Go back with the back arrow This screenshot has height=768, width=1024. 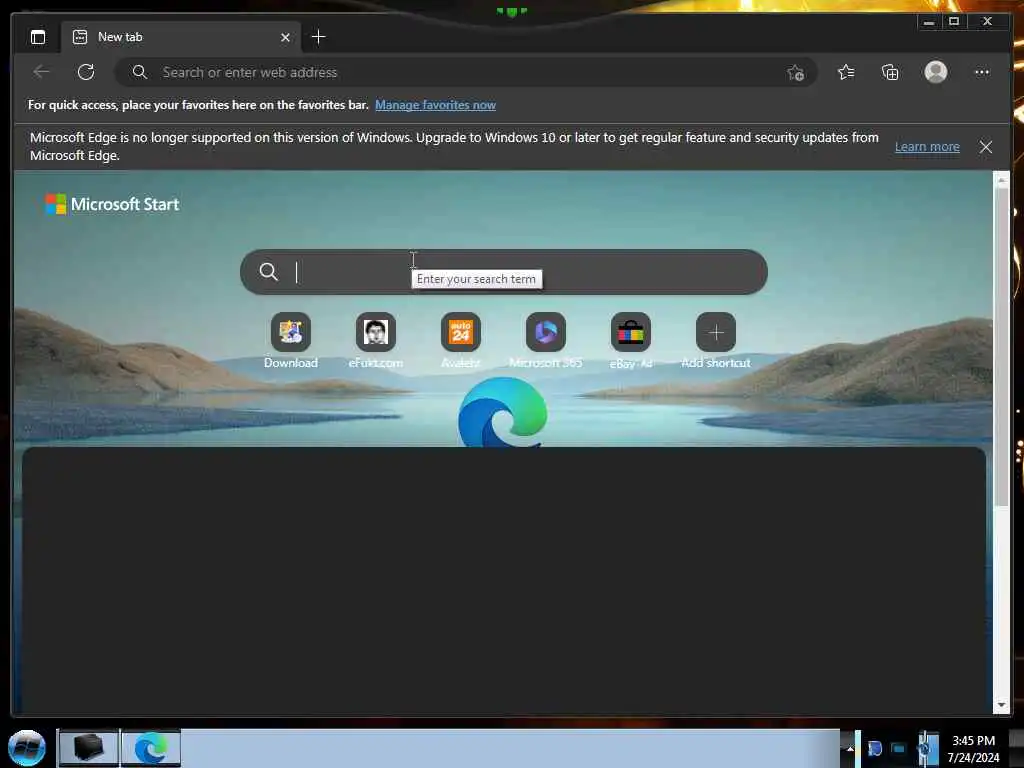(41, 72)
